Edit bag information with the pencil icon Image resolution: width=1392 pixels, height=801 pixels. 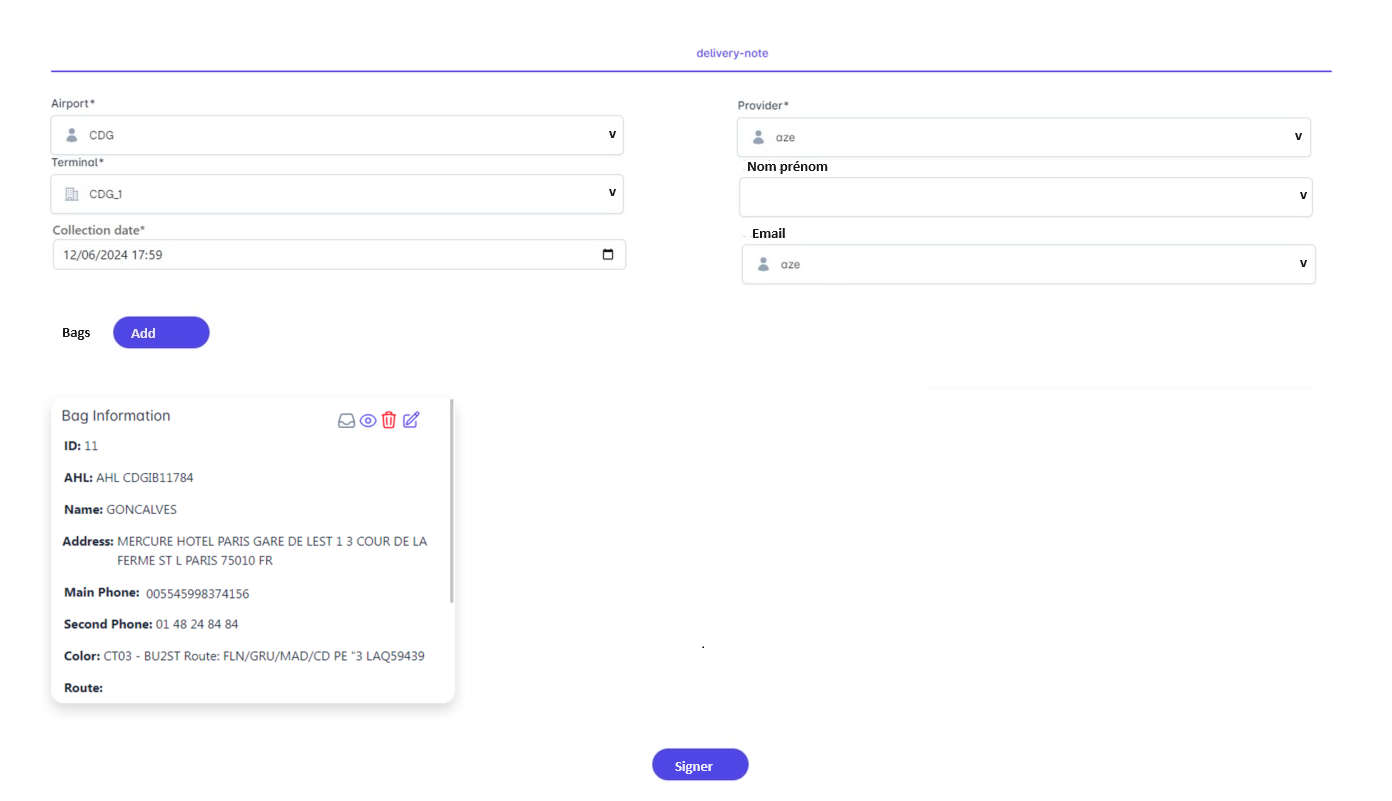pyautogui.click(x=411, y=421)
